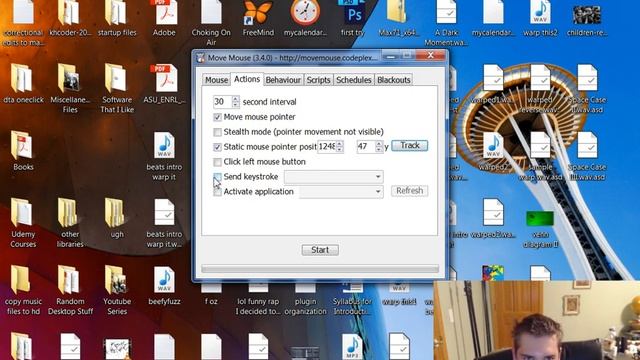Select the warp this2 WAV file
Screen dimensions: 640x360
click(540, 18)
